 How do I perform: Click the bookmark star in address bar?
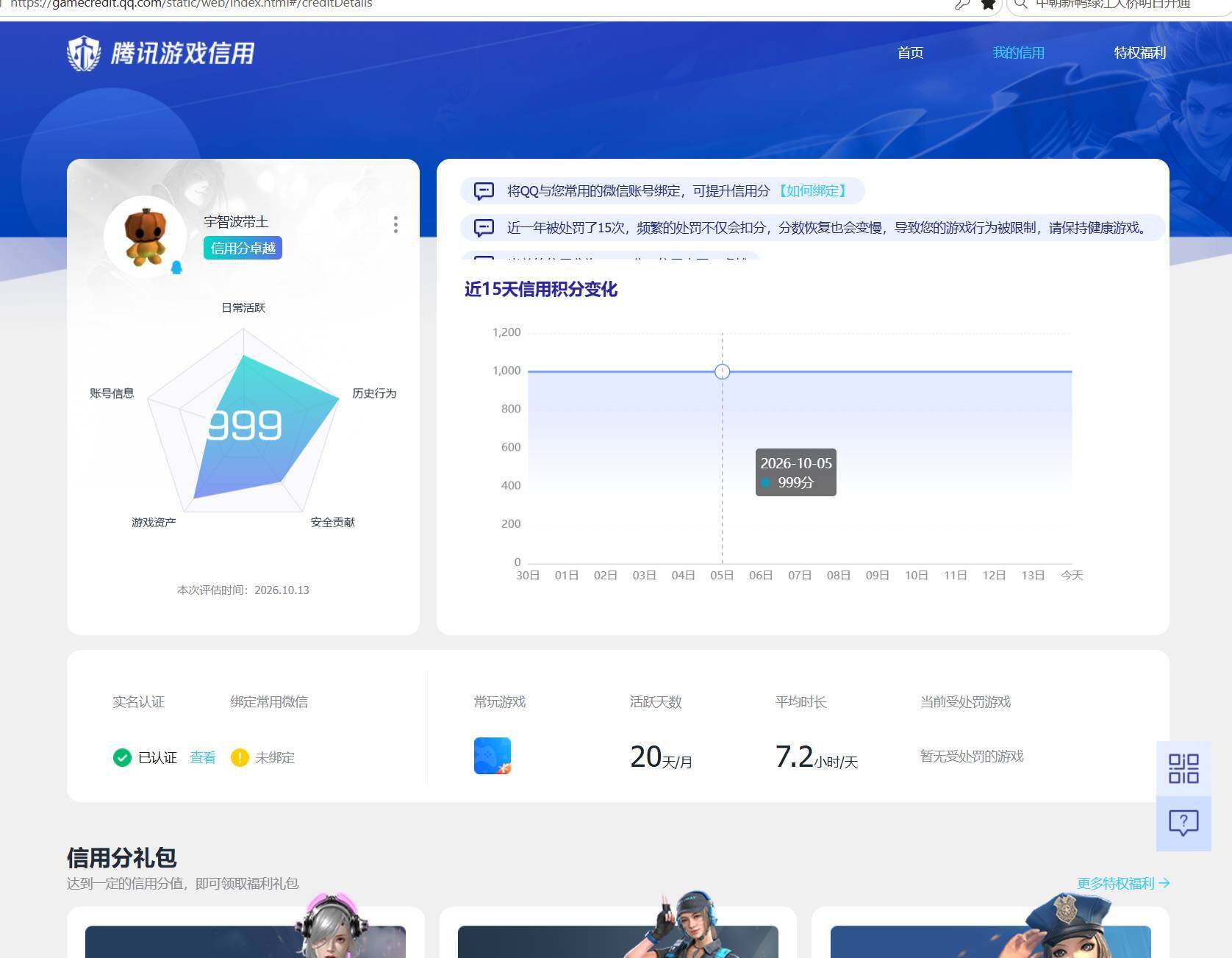point(988,4)
